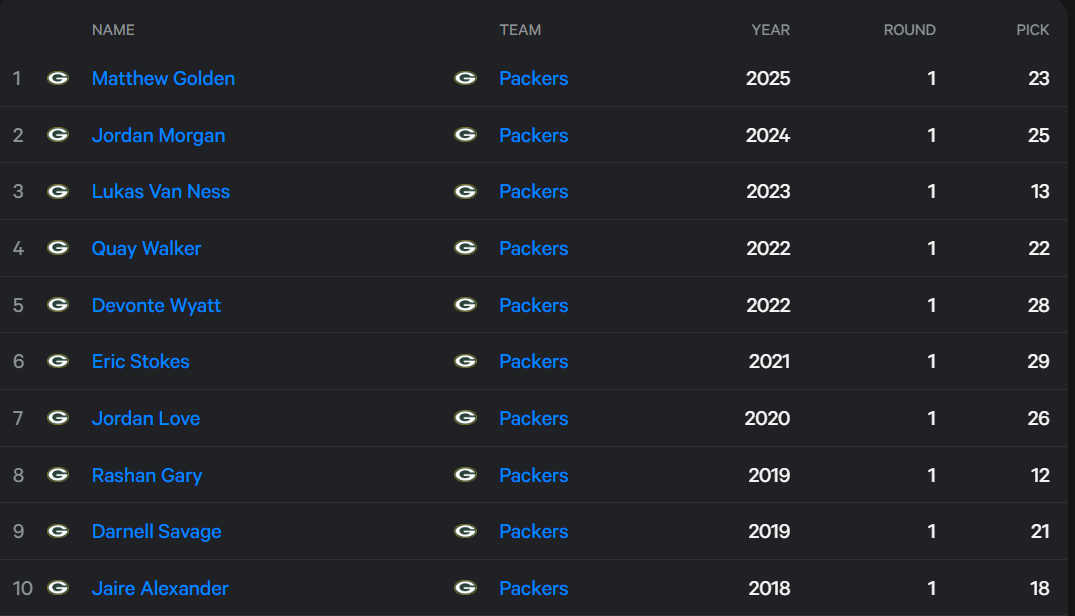Sort table by YEAR column header

coord(771,30)
